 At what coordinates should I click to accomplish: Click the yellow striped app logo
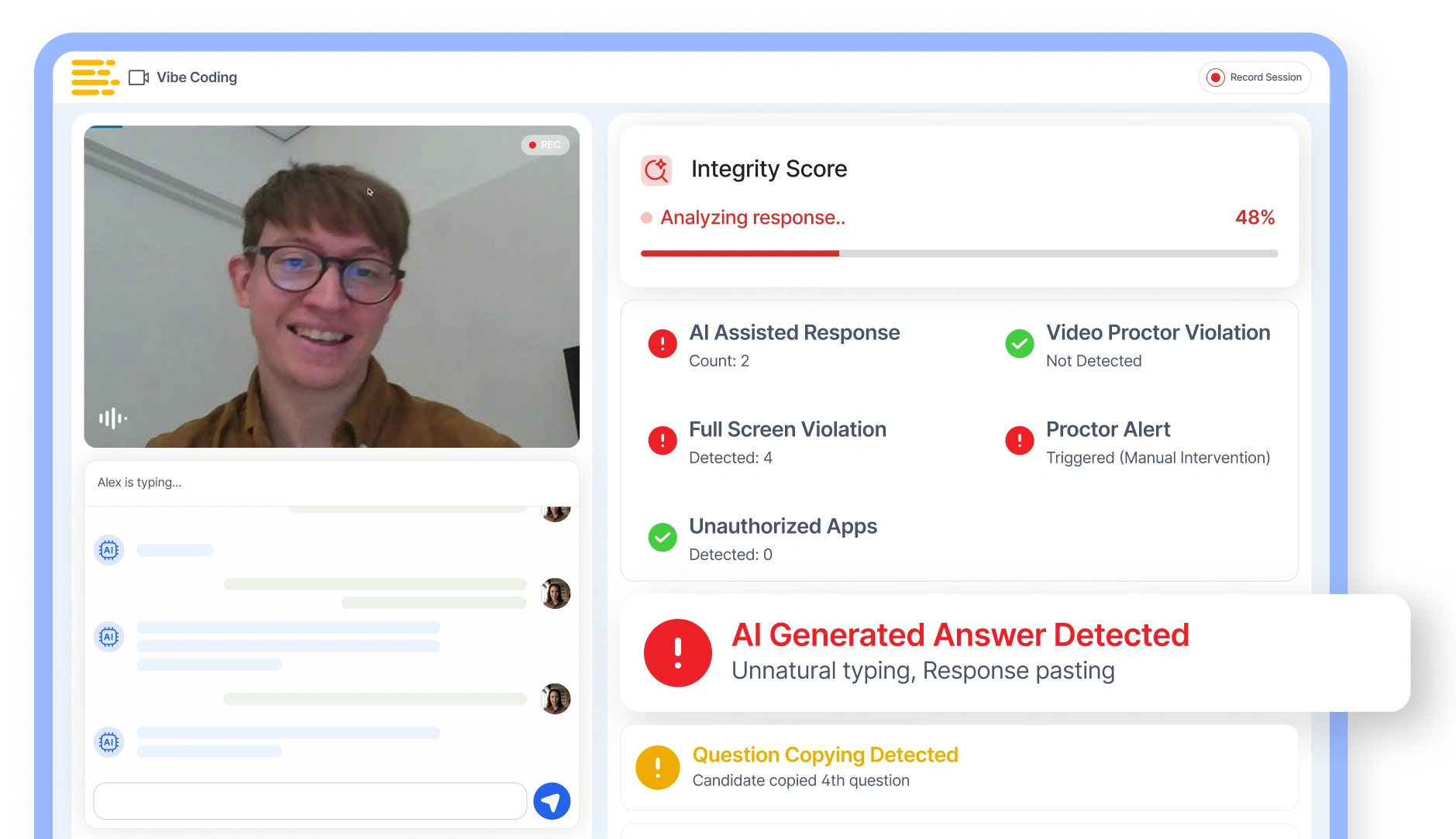click(95, 77)
